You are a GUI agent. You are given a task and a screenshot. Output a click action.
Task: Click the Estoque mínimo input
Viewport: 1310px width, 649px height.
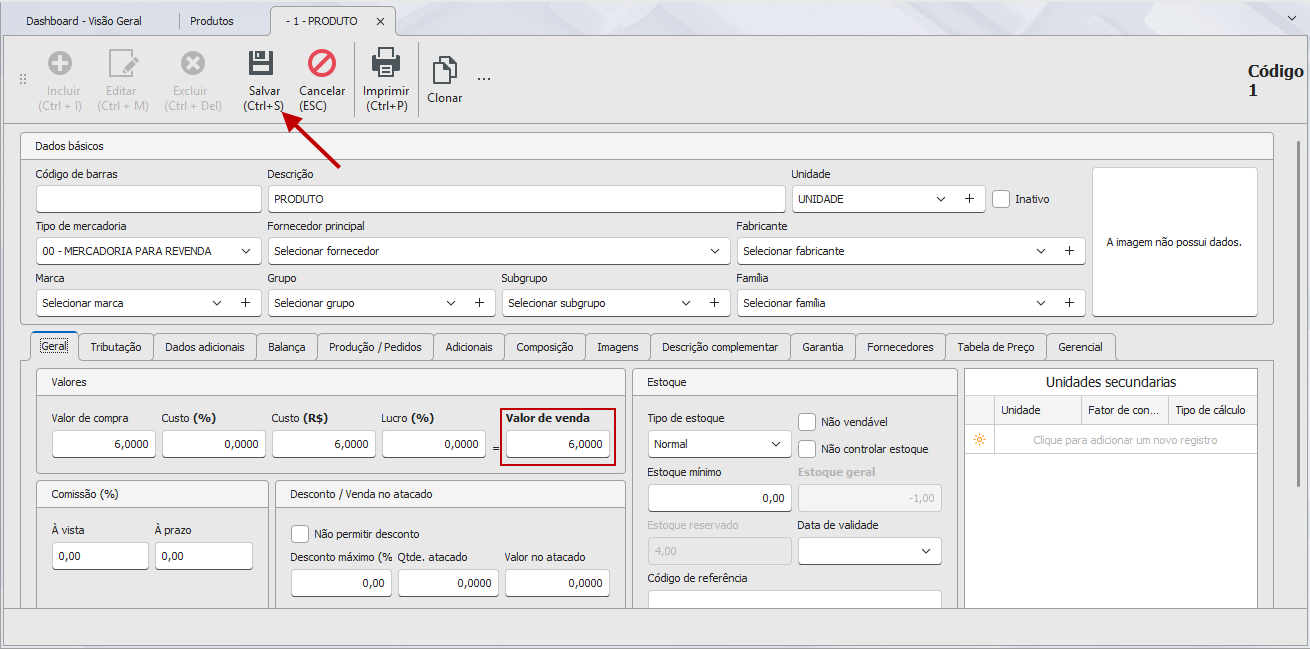coord(720,498)
